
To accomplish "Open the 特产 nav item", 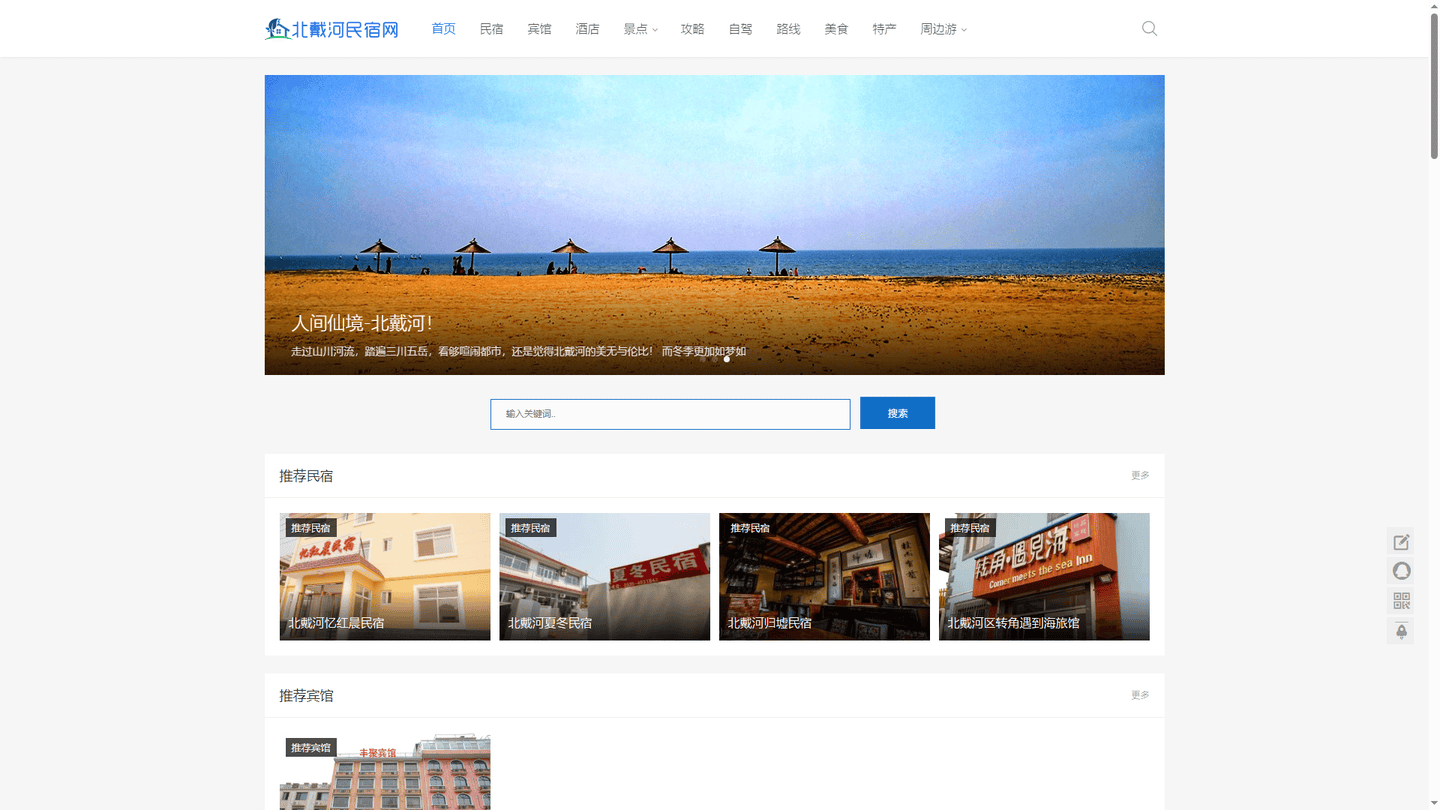I will 884,29.
